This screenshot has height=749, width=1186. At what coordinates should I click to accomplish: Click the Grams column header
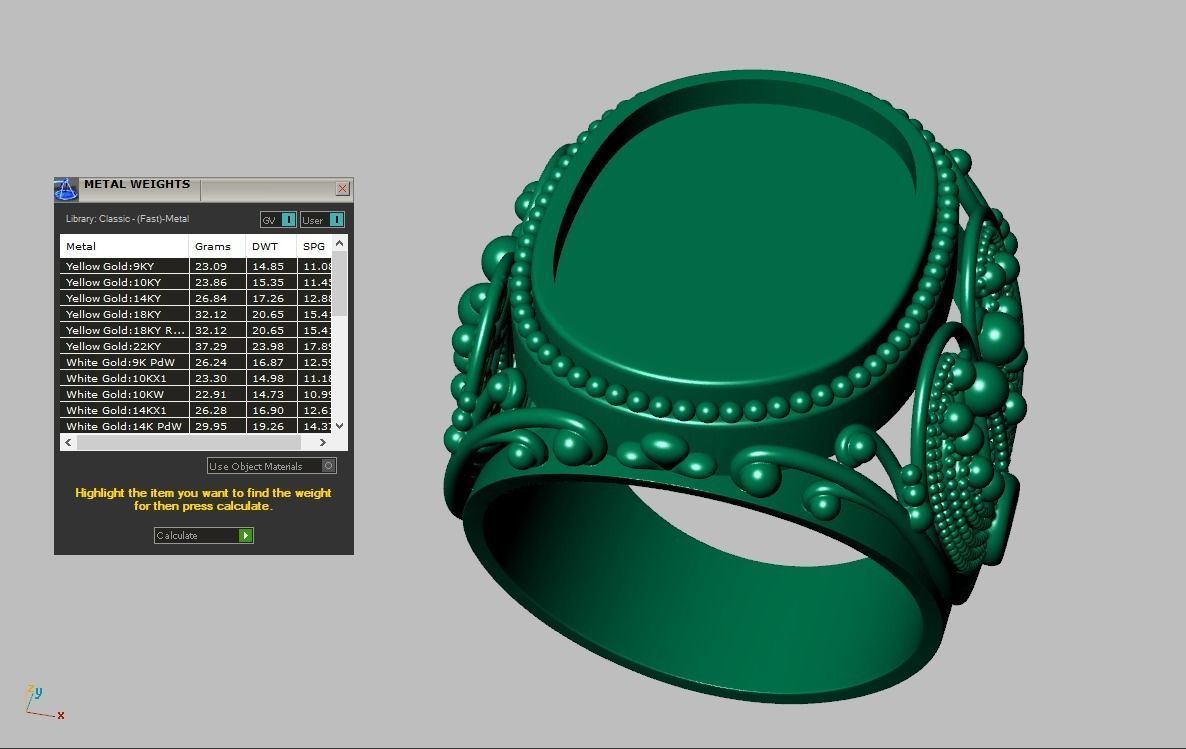point(217,246)
